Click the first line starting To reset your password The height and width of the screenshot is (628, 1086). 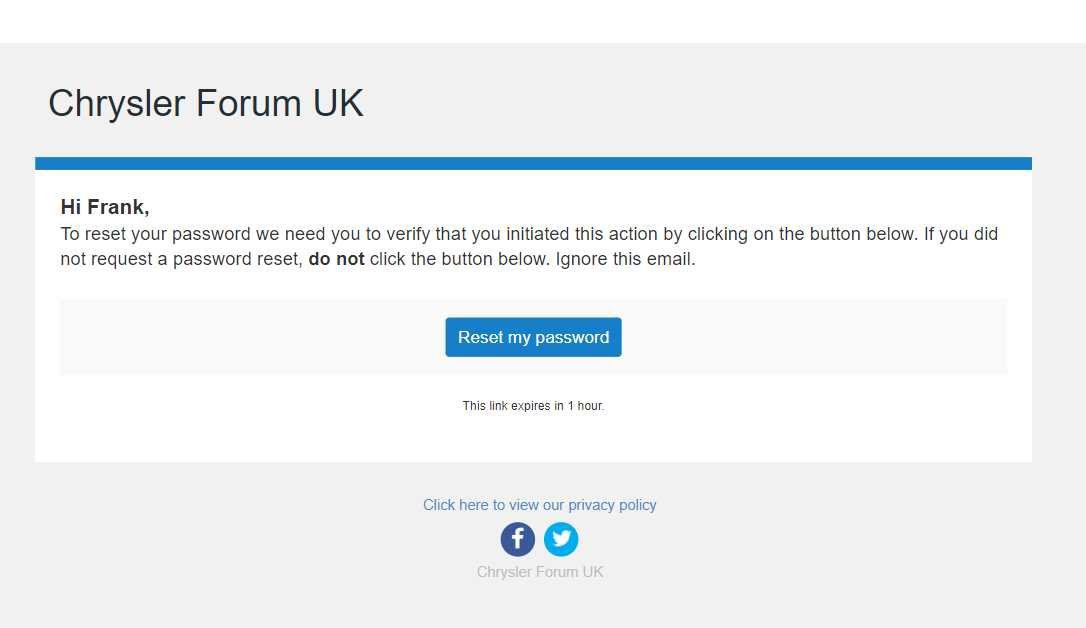(529, 234)
